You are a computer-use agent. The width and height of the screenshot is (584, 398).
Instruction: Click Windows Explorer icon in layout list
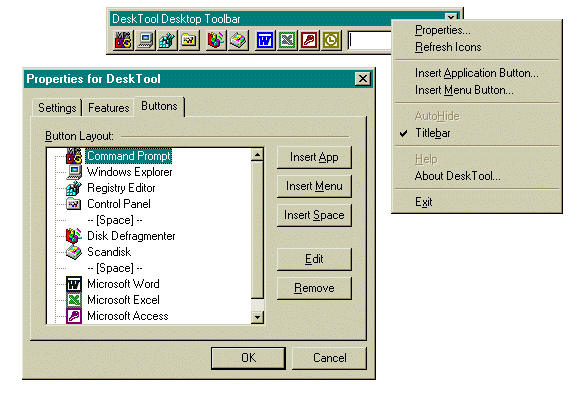click(x=74, y=172)
